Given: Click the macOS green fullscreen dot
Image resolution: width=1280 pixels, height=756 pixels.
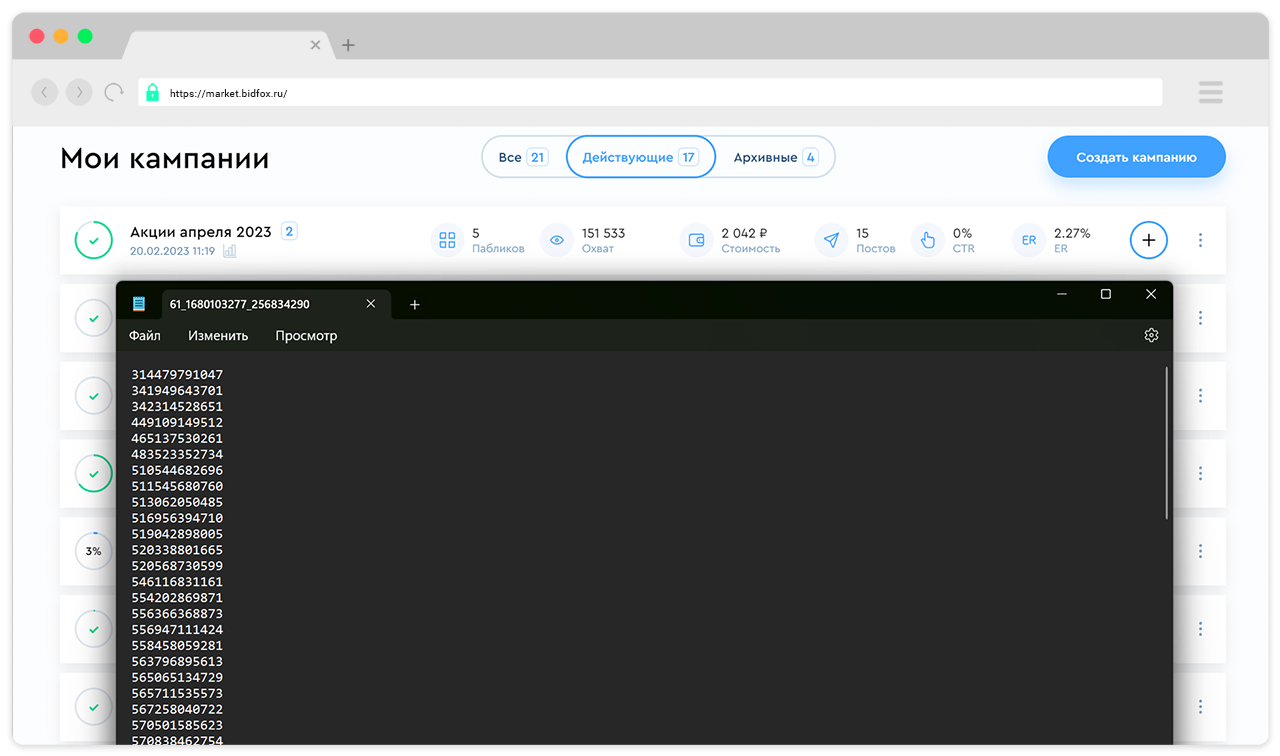Looking at the screenshot, I should (85, 36).
